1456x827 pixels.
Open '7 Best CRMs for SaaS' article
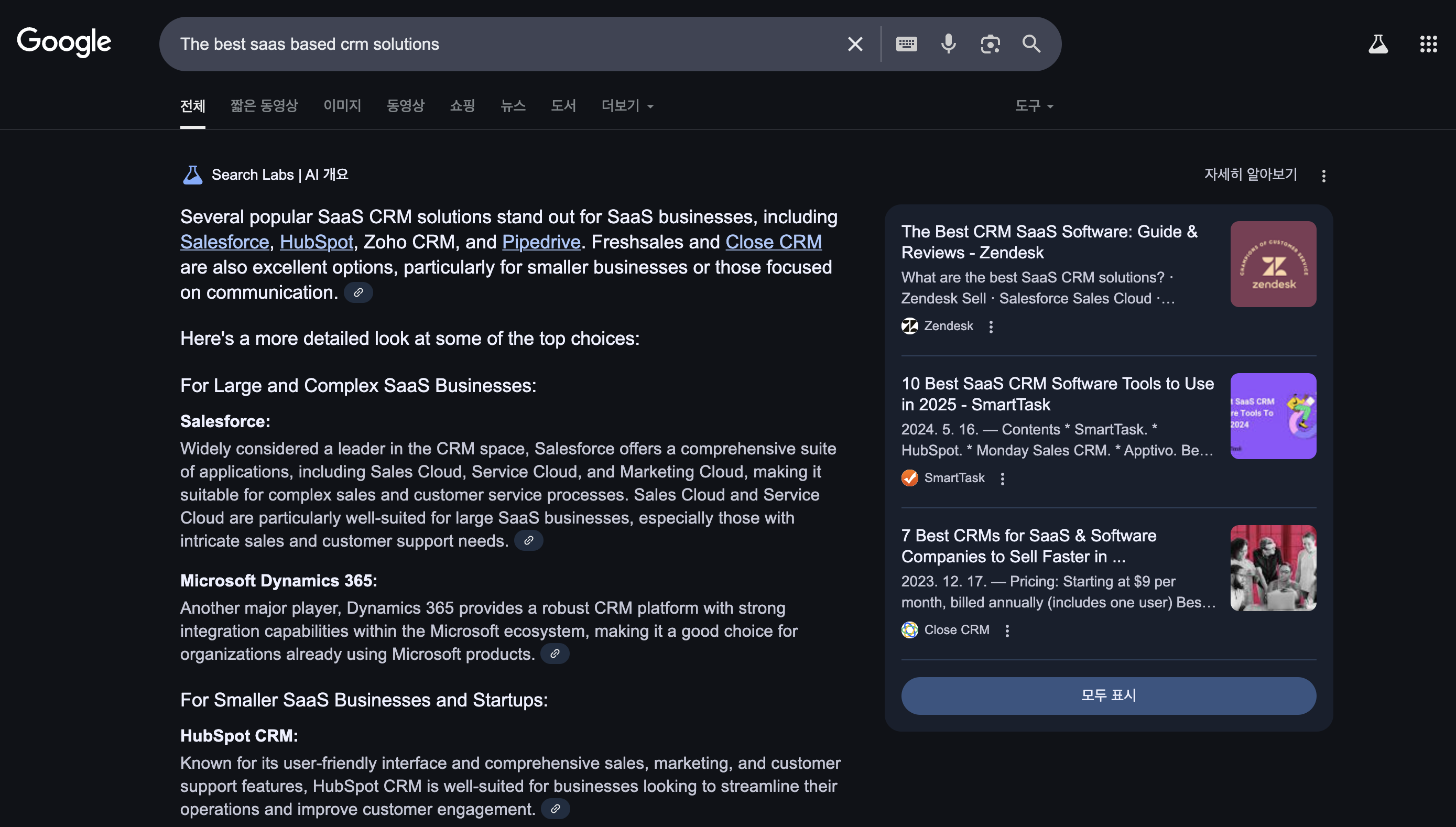tap(1028, 547)
